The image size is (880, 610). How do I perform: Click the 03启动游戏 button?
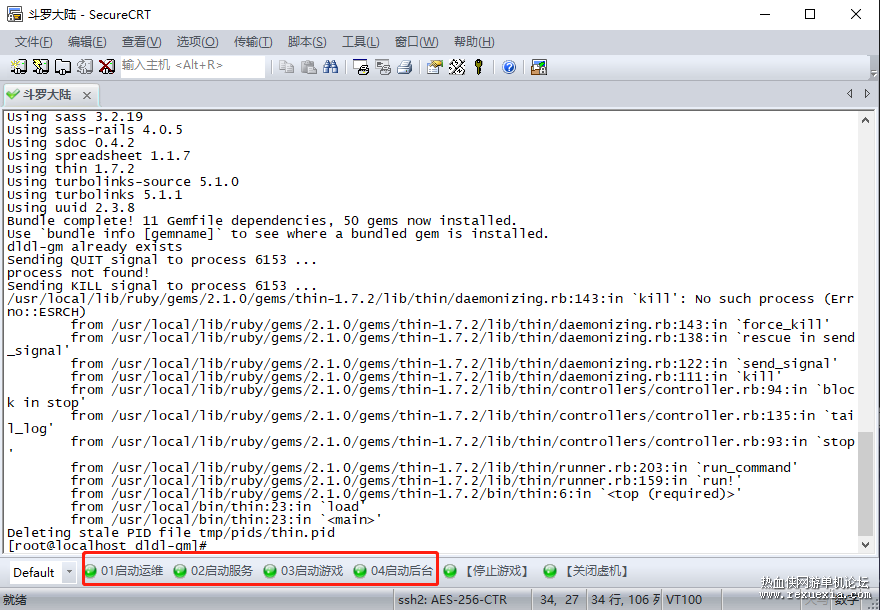(x=303, y=571)
